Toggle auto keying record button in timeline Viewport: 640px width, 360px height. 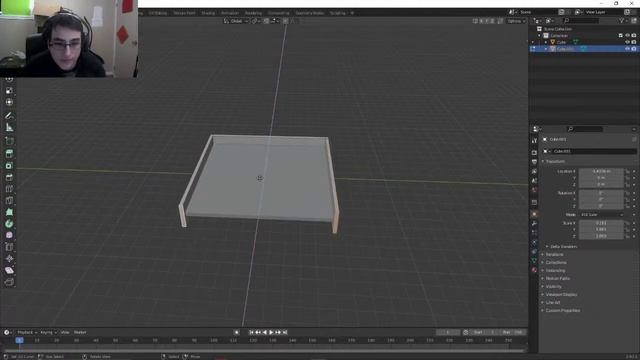[236, 332]
